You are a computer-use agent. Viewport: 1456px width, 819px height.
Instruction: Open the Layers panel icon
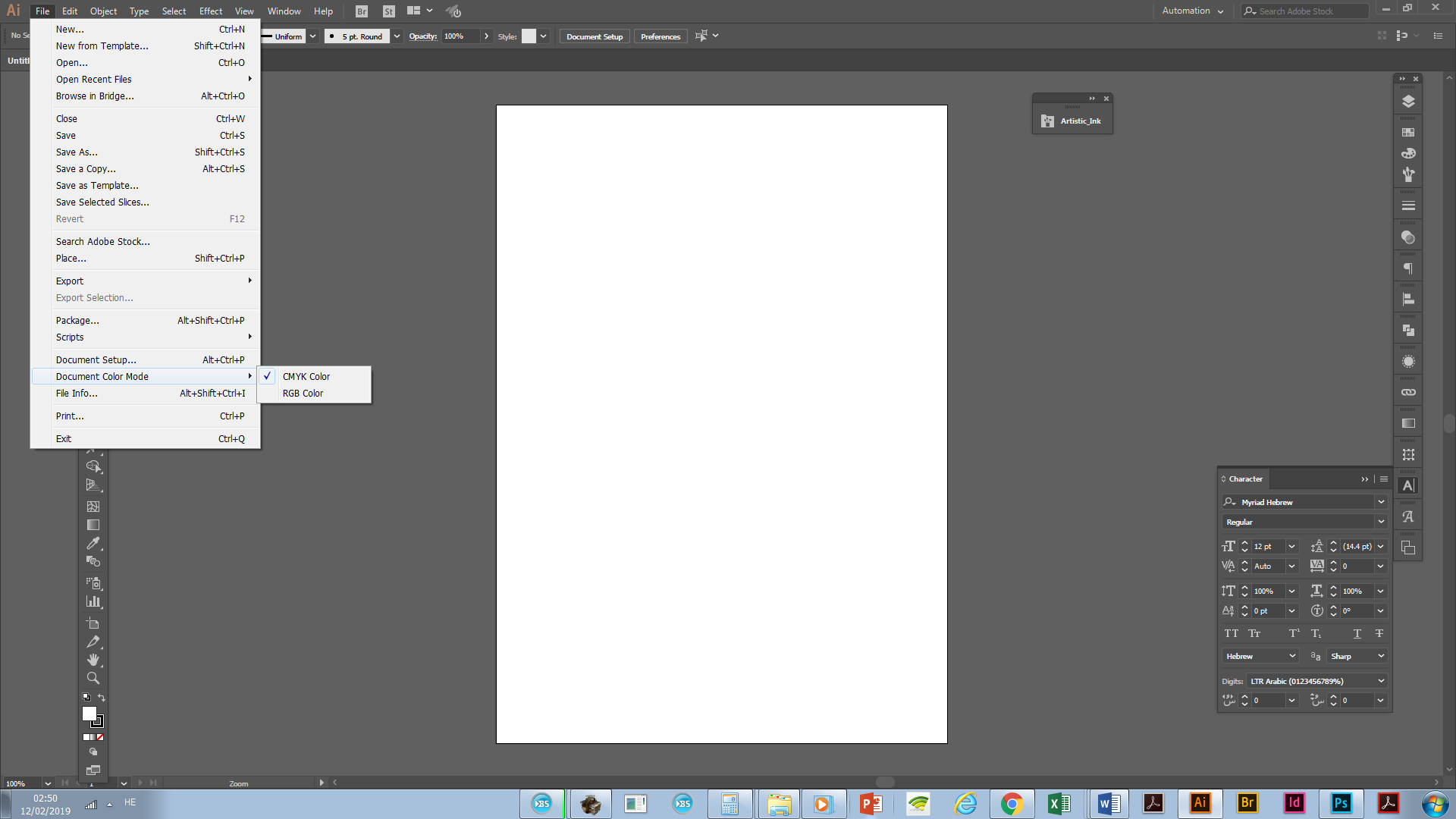coord(1408,102)
